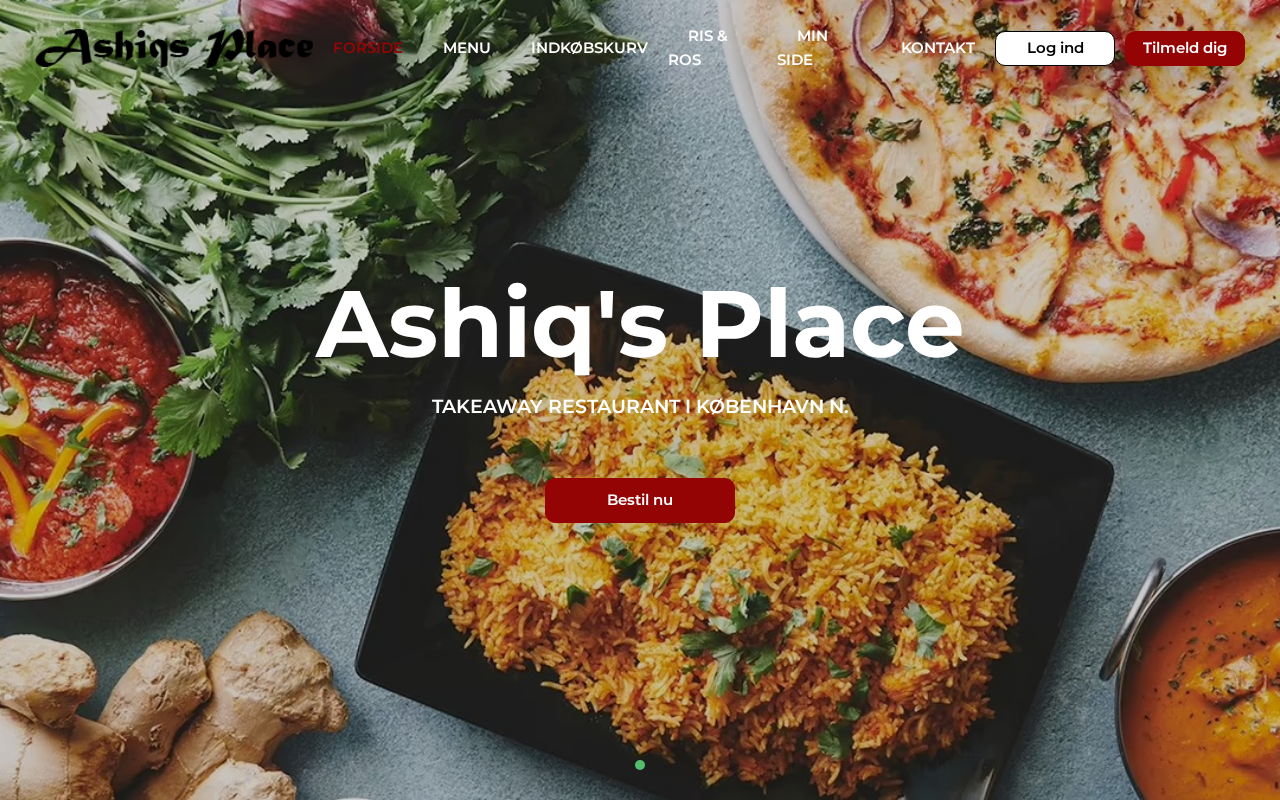Click the large Ashiq's Place heading
Image resolution: width=1280 pixels, height=800 pixels.
[640, 325]
